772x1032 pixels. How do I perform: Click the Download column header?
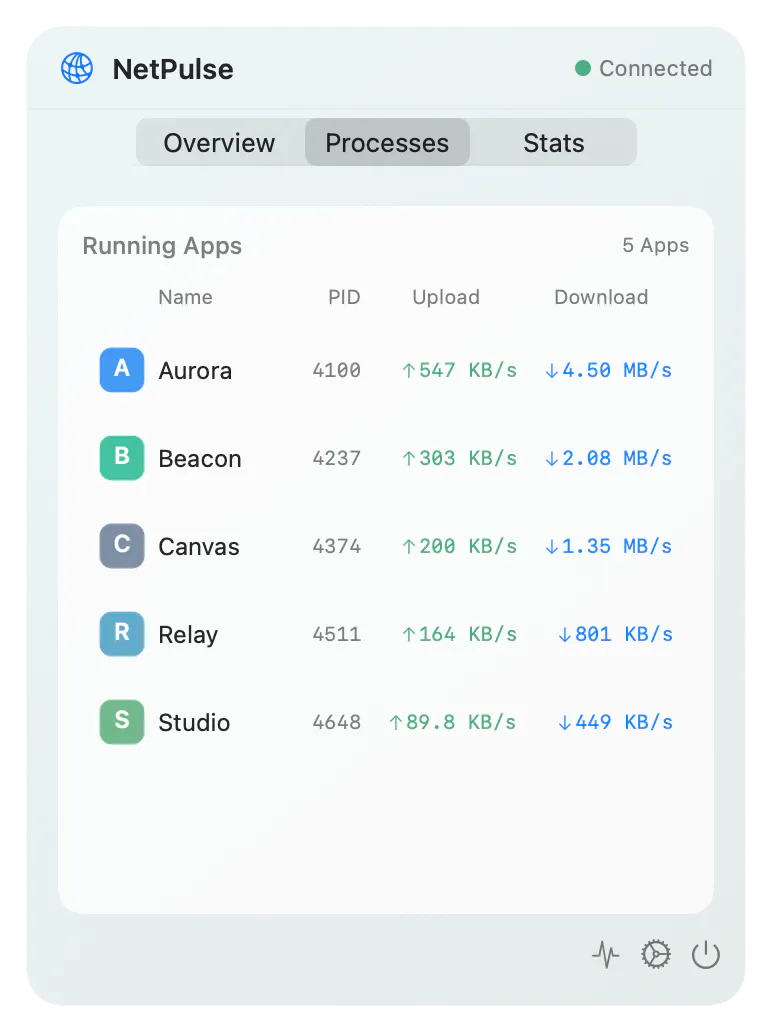(x=601, y=297)
